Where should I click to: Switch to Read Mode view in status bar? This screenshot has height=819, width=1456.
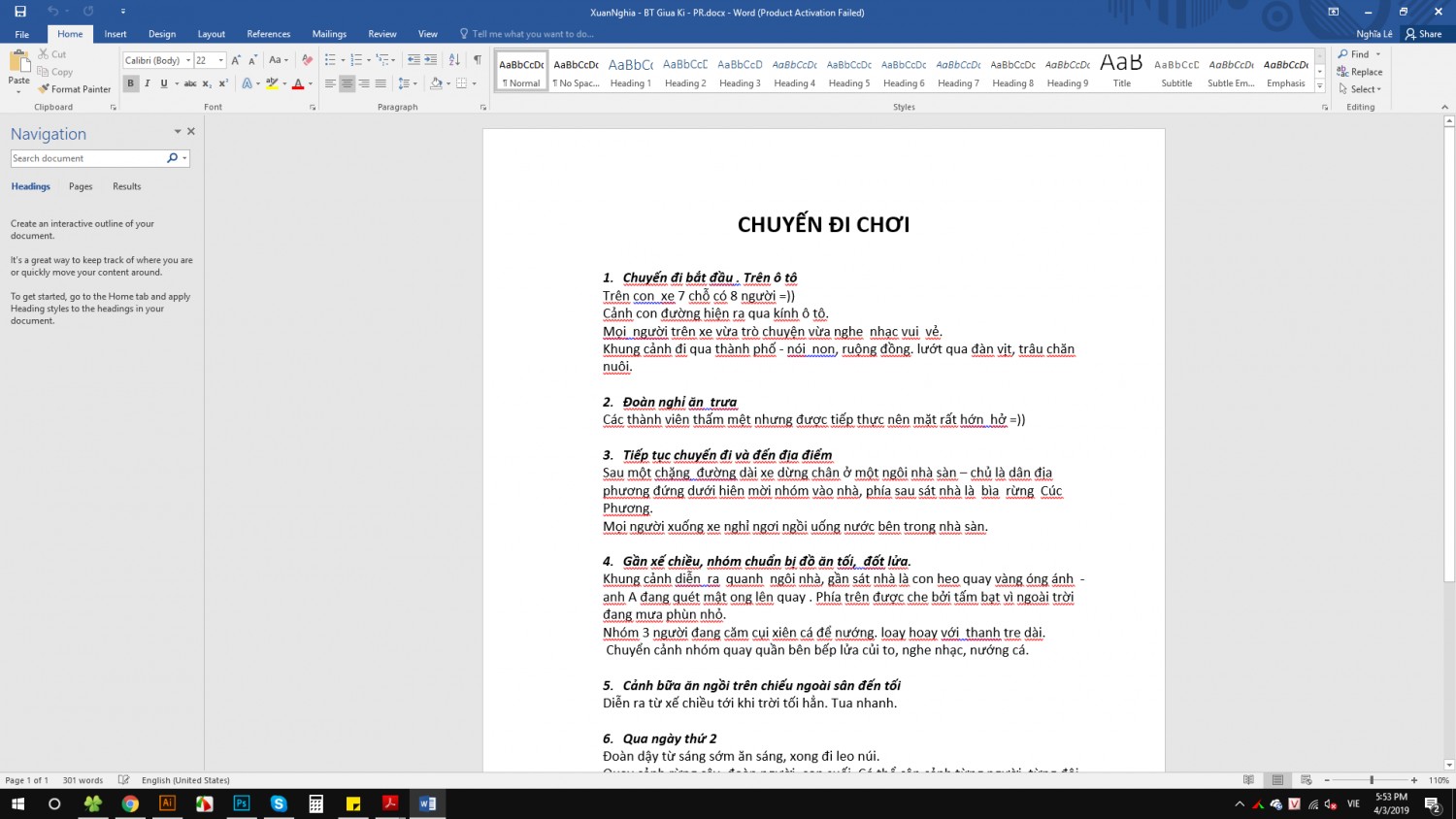pos(1248,780)
